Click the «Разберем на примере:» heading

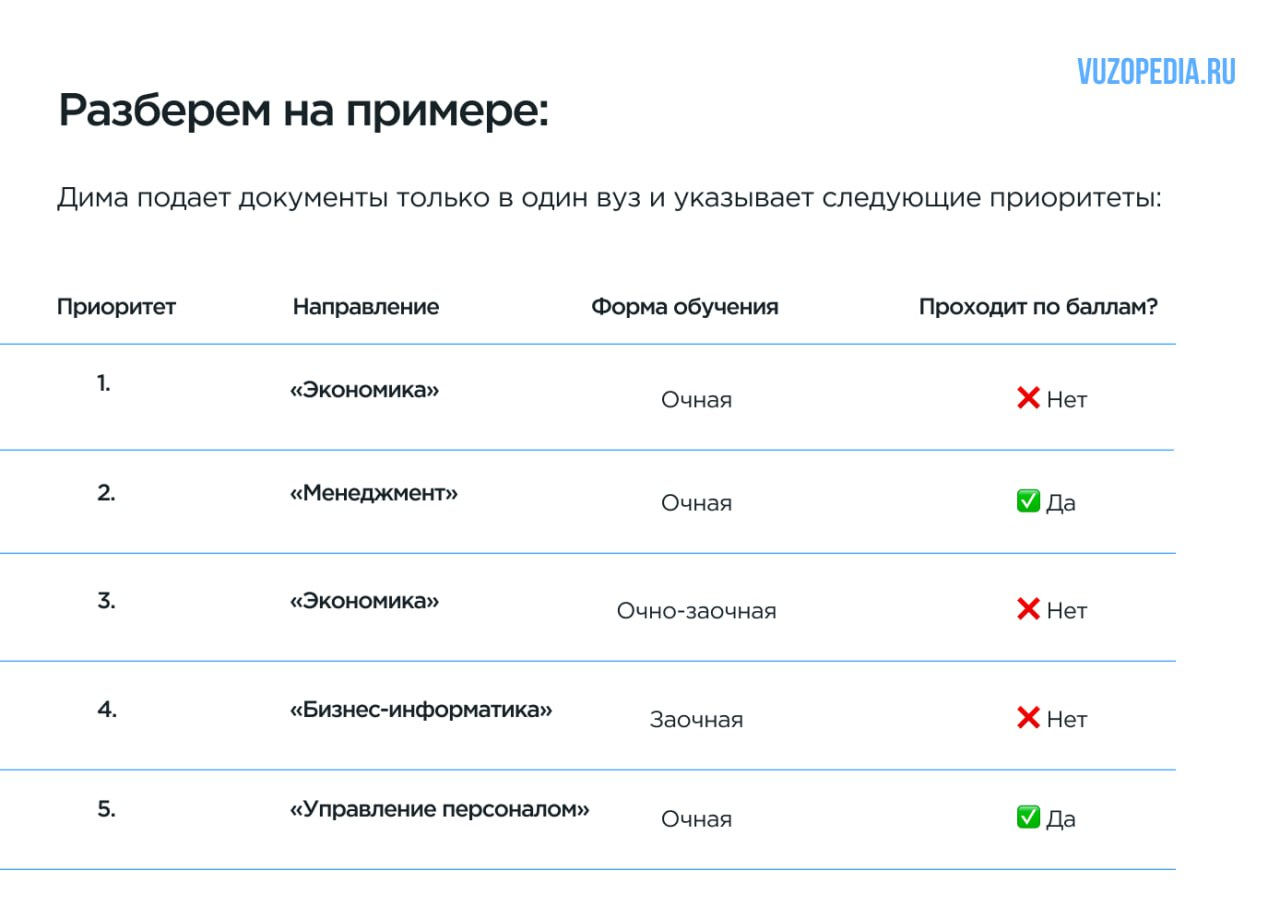pos(304,111)
